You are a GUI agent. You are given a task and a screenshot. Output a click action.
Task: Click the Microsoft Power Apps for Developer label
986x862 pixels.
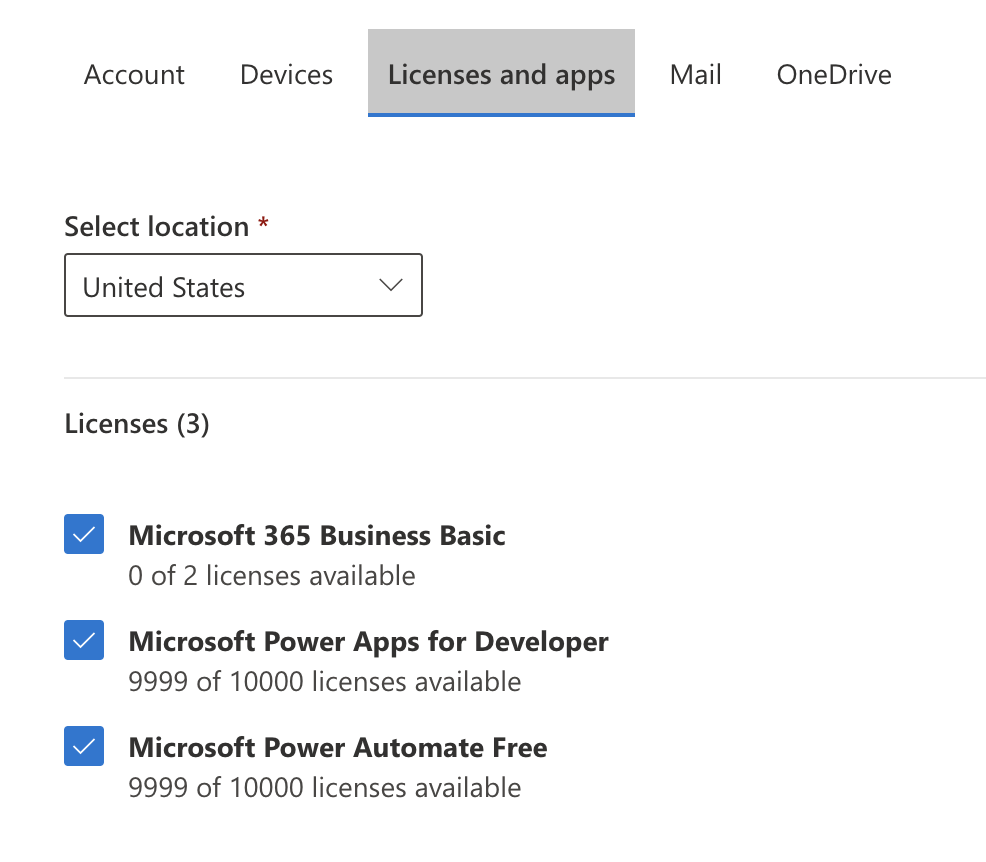[368, 642]
